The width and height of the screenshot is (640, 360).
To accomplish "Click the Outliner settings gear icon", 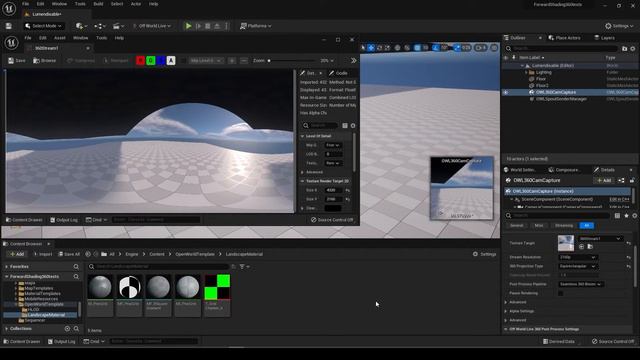I will click(x=633, y=49).
